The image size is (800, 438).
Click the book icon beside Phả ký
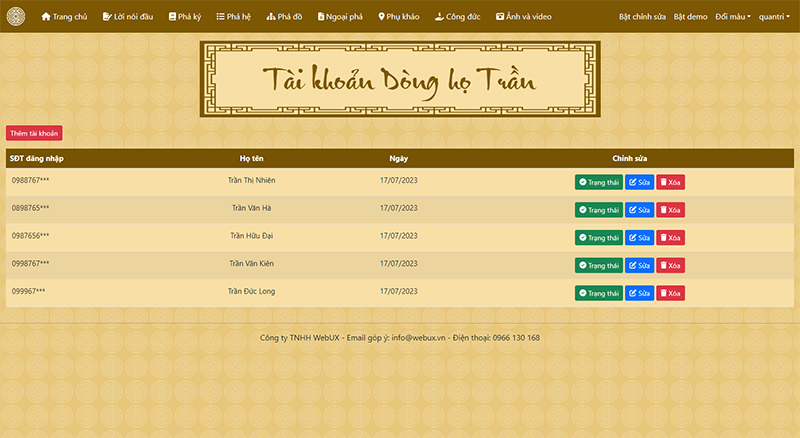pos(172,17)
